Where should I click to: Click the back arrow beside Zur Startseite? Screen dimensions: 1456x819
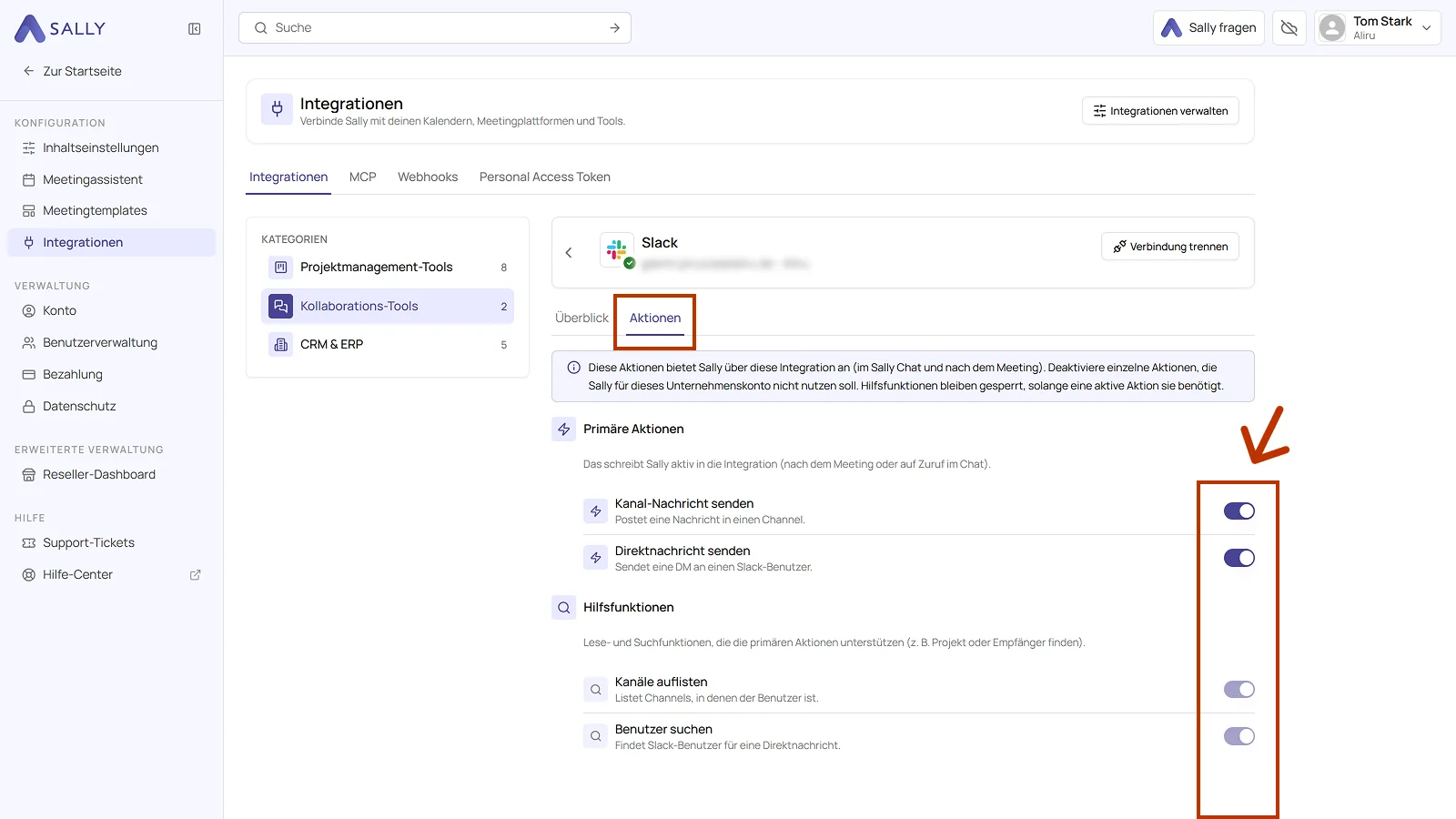[29, 71]
